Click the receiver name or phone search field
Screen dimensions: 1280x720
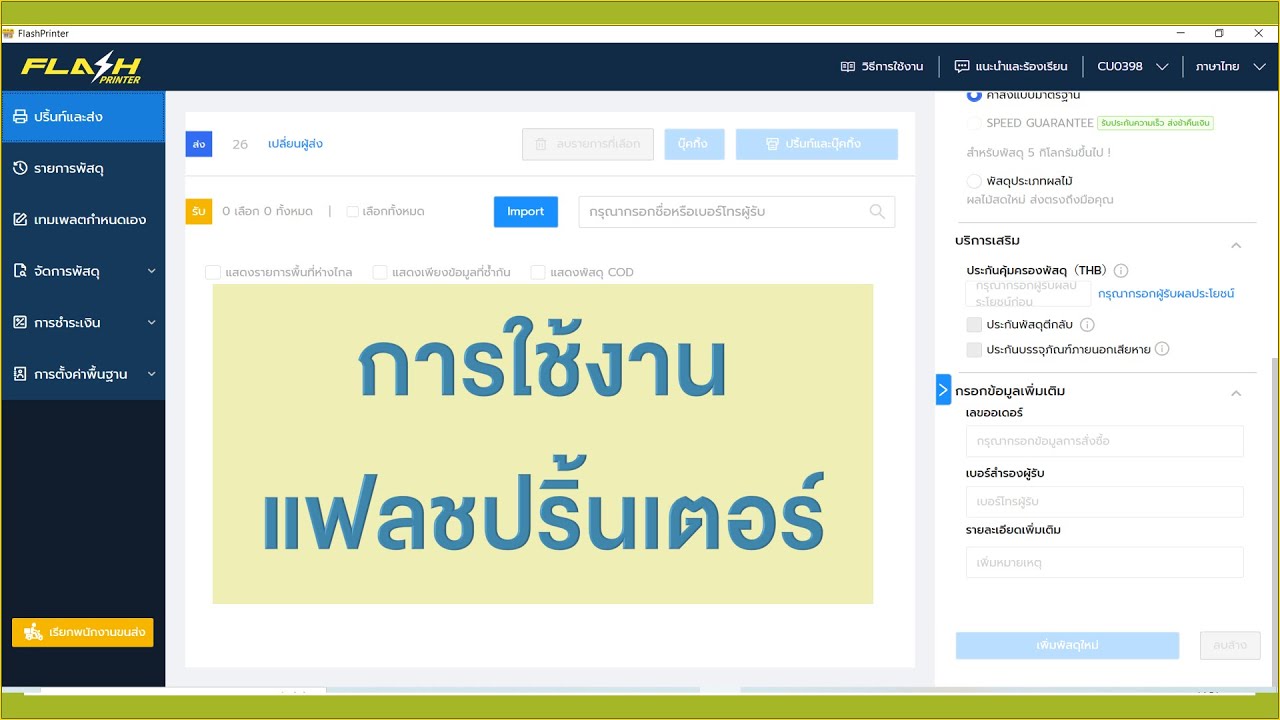click(x=737, y=212)
